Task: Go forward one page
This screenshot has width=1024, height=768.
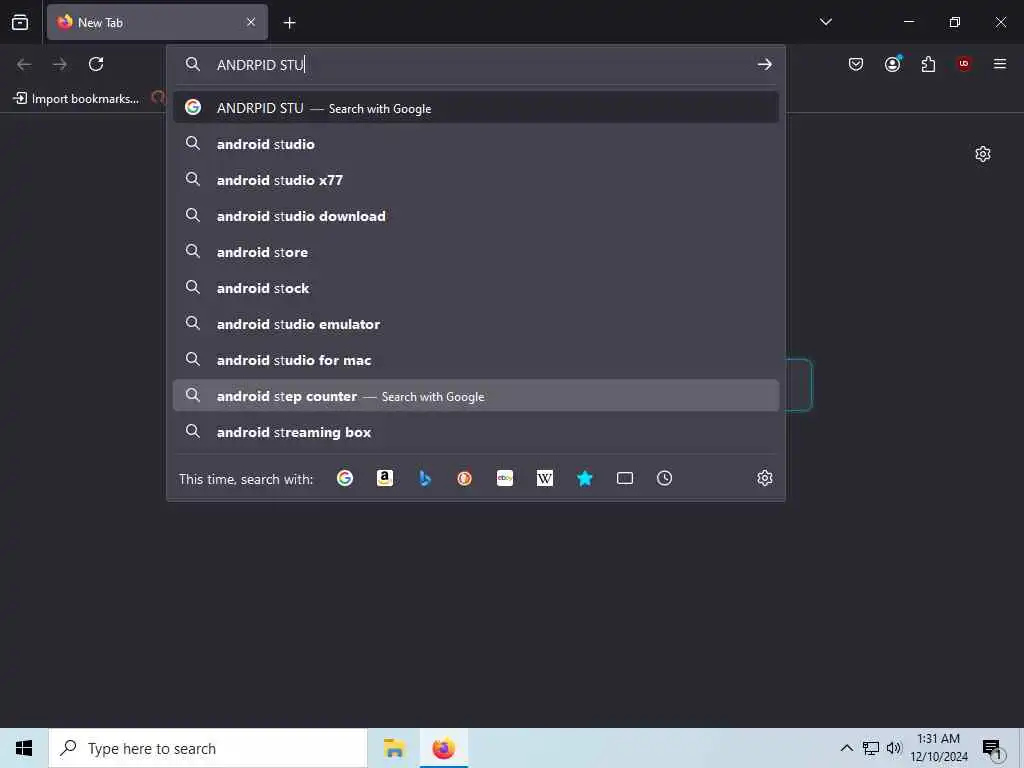Action: click(60, 64)
